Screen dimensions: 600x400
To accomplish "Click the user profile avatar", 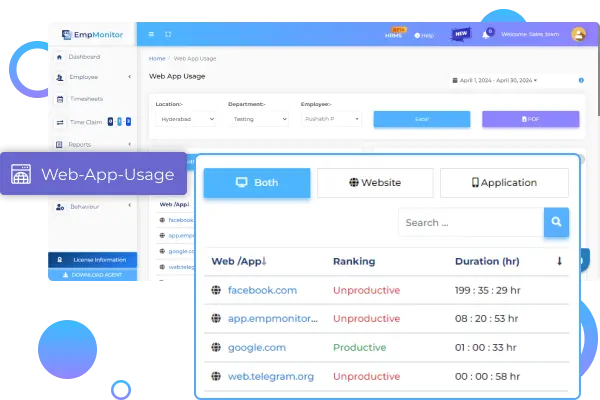I will pyautogui.click(x=578, y=34).
